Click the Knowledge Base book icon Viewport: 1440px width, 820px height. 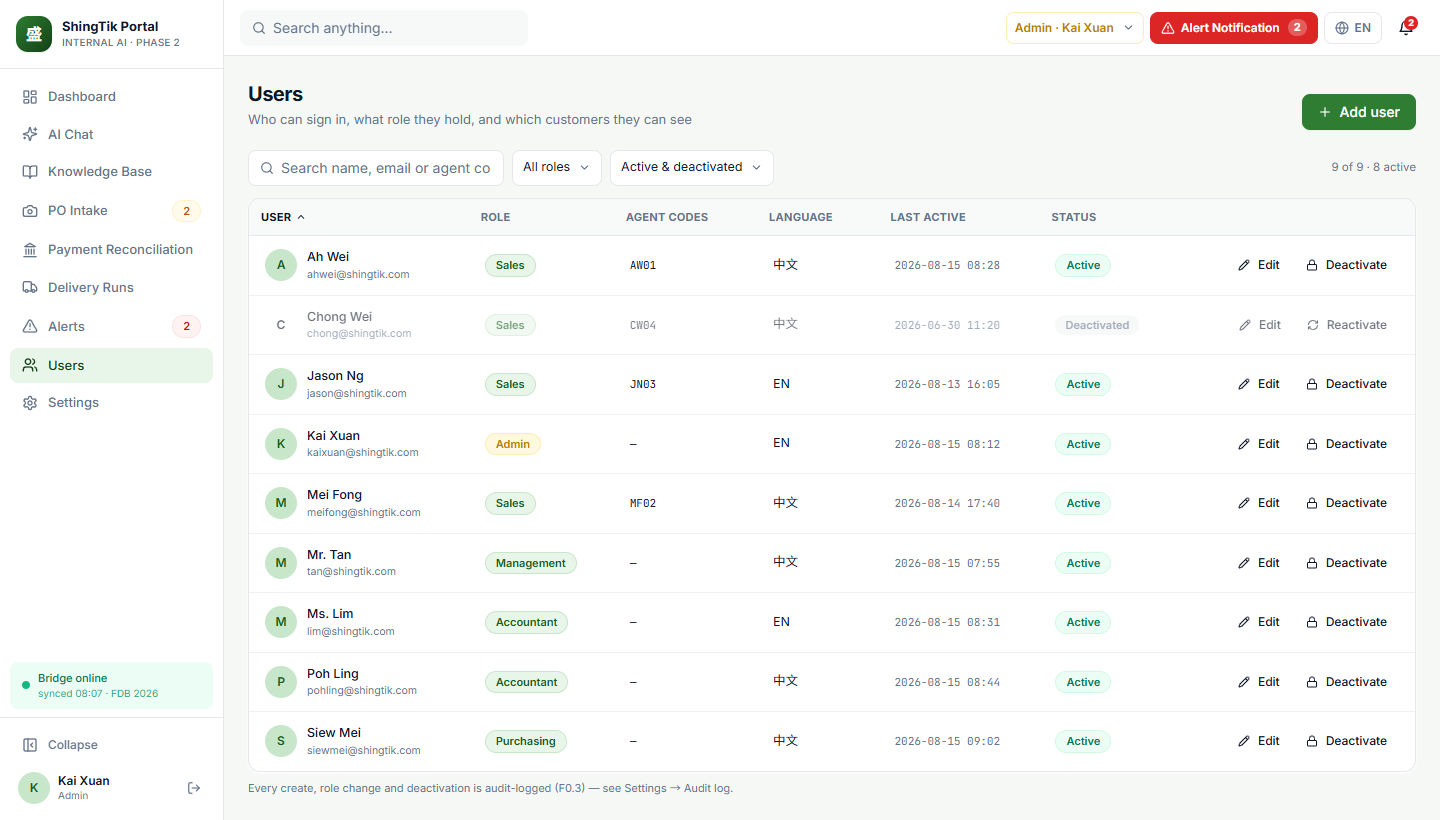[30, 172]
